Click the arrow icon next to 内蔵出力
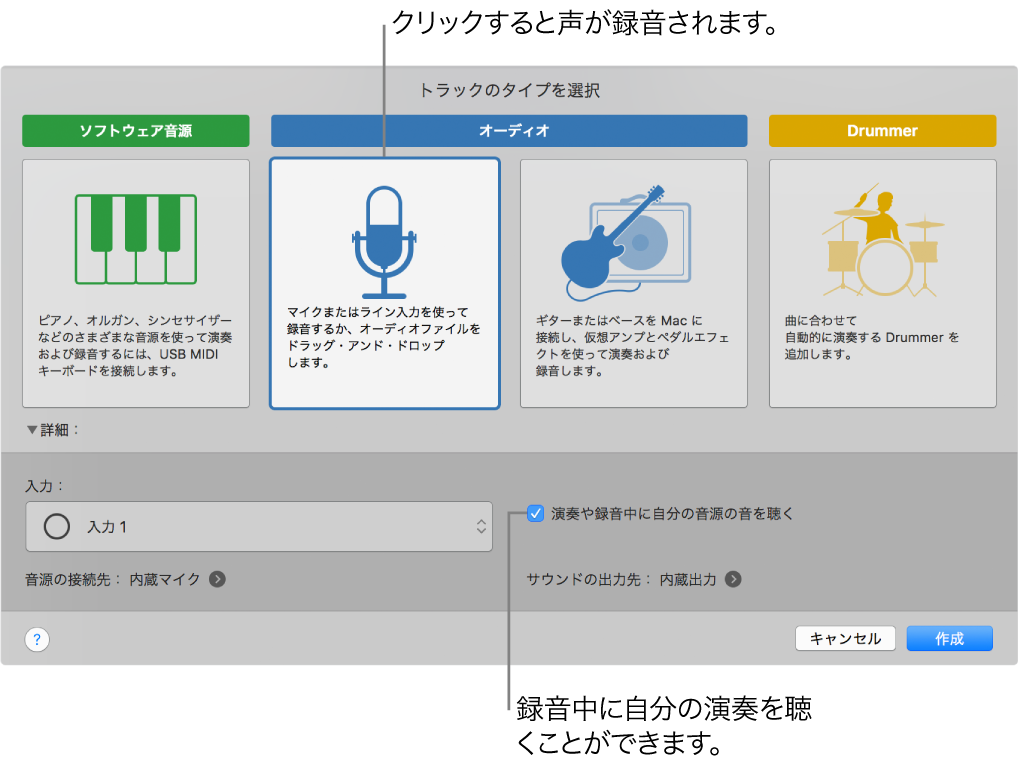Screen dimensions: 1021x766 point(733,578)
